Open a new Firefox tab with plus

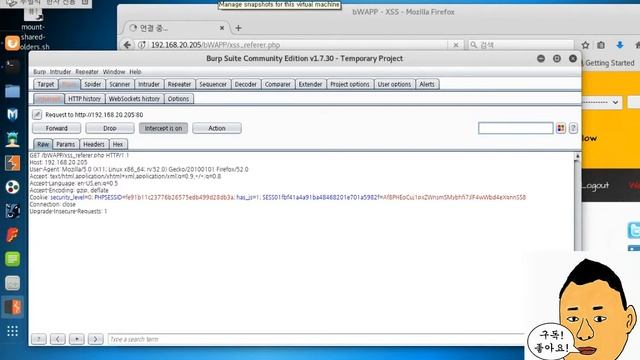(x=238, y=28)
